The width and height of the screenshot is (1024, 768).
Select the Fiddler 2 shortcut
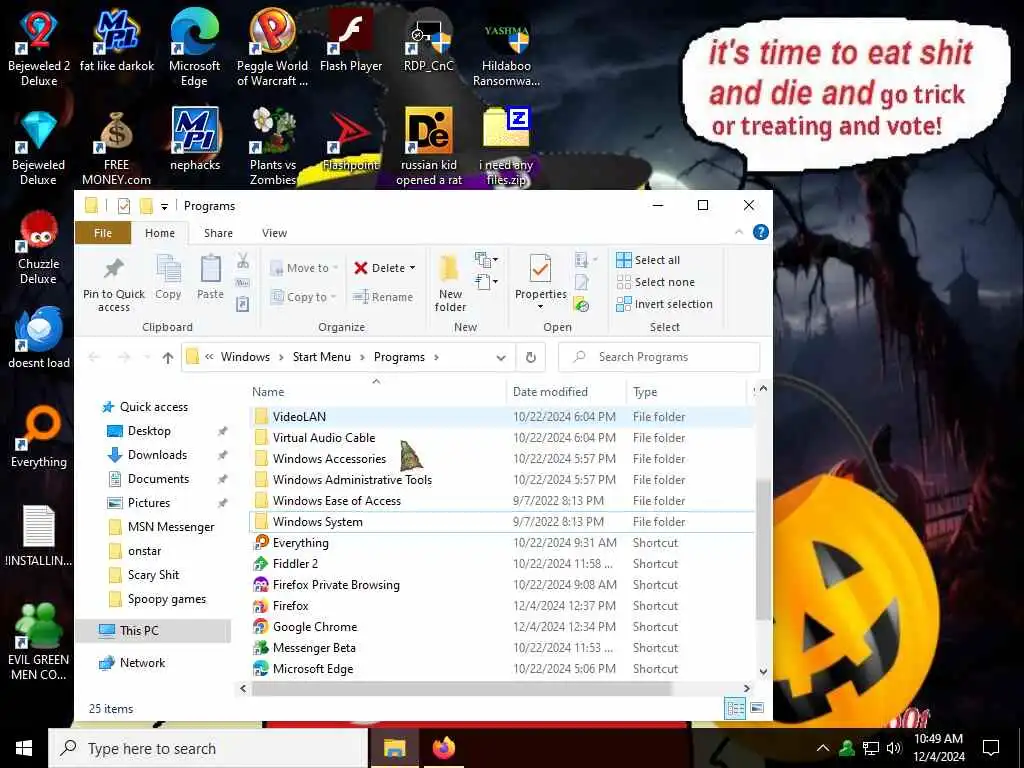click(500, 564)
